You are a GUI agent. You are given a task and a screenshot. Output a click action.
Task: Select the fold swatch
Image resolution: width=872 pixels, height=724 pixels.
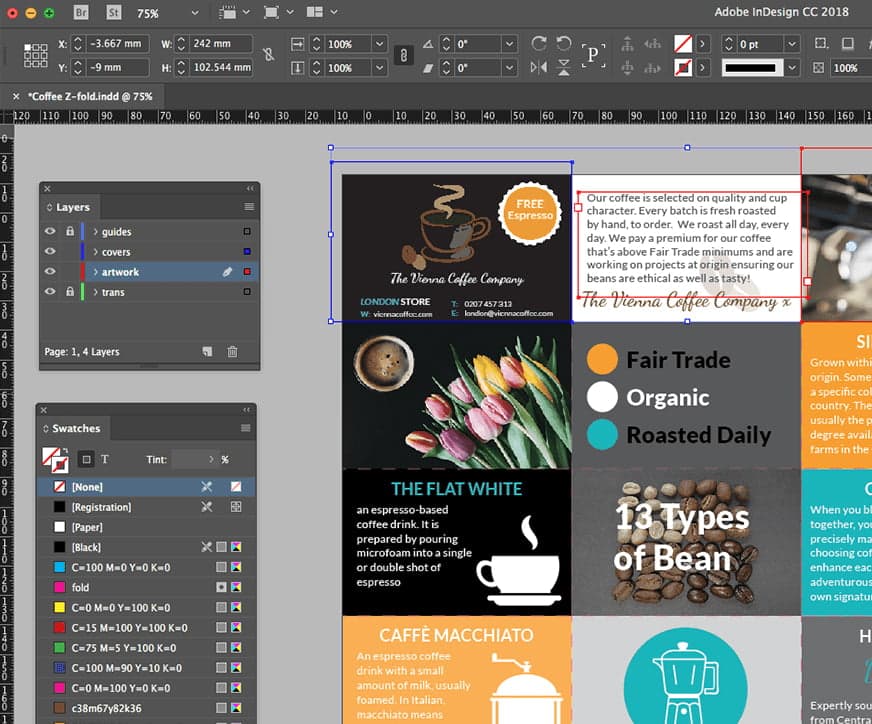[146, 587]
